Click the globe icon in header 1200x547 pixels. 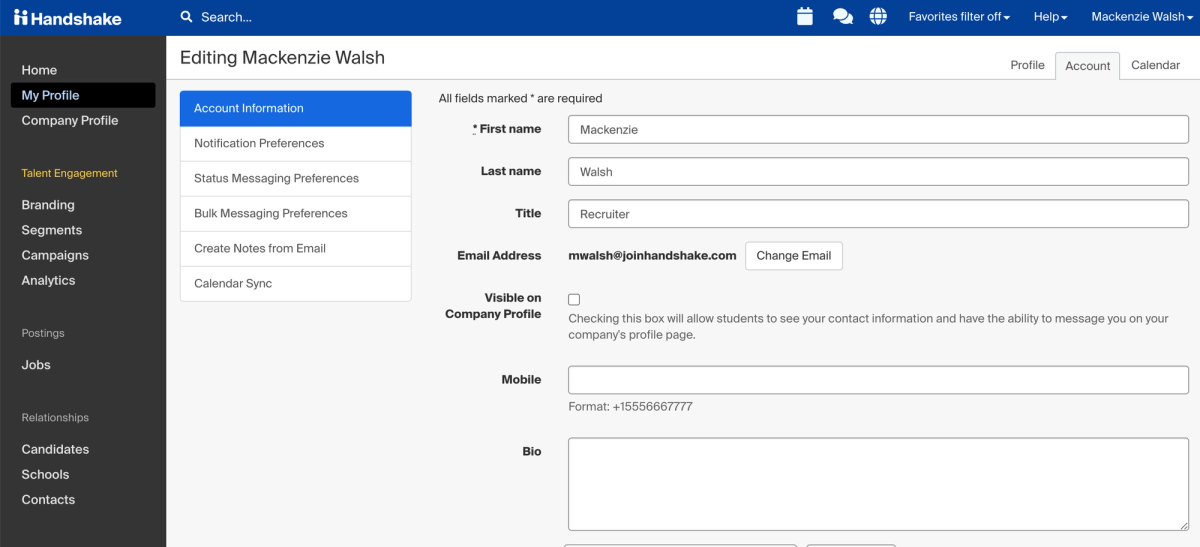pyautogui.click(x=878, y=17)
